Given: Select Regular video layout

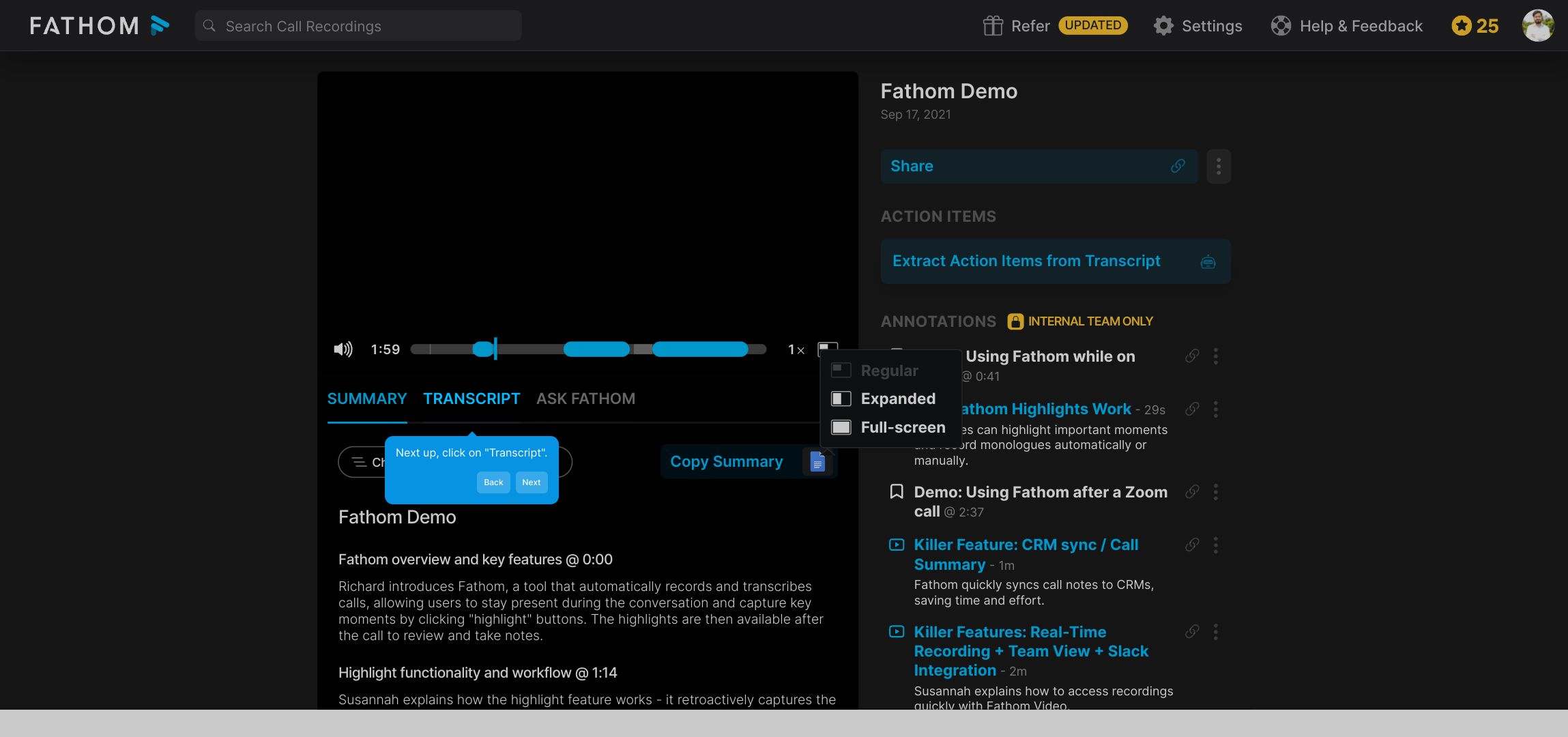Looking at the screenshot, I should (x=890, y=371).
